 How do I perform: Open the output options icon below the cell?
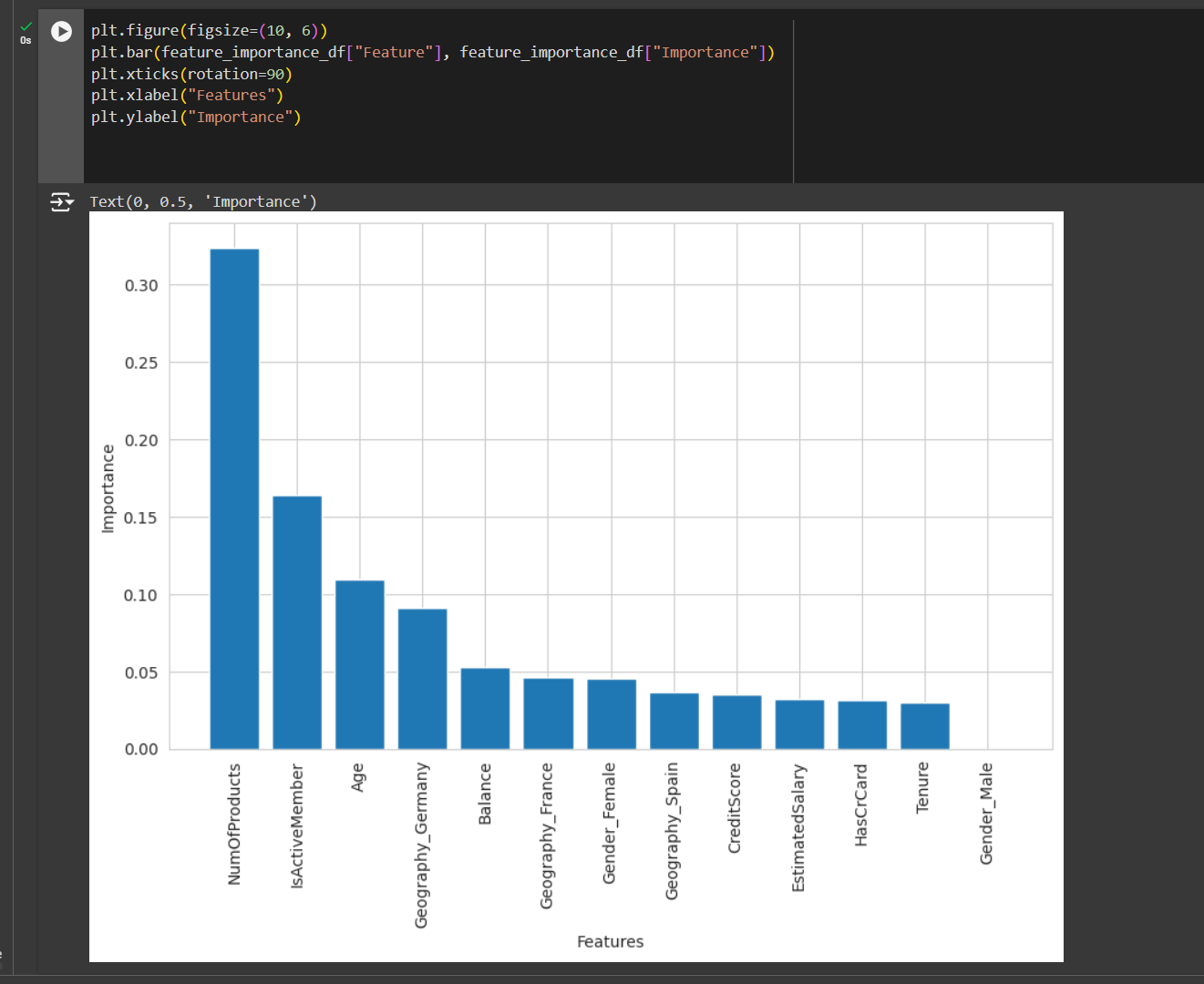coord(61,202)
